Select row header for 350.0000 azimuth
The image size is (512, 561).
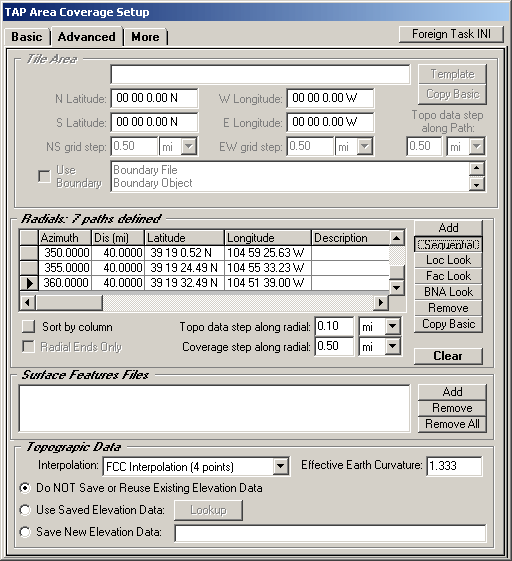click(x=29, y=253)
